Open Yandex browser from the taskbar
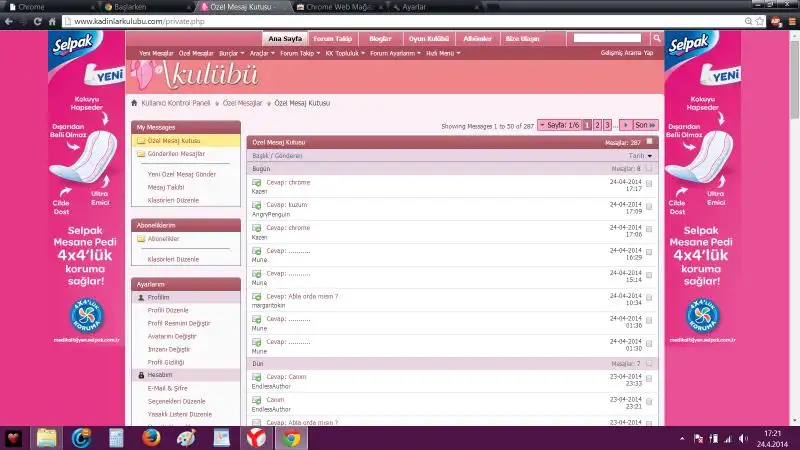The image size is (800, 450). coord(256,438)
